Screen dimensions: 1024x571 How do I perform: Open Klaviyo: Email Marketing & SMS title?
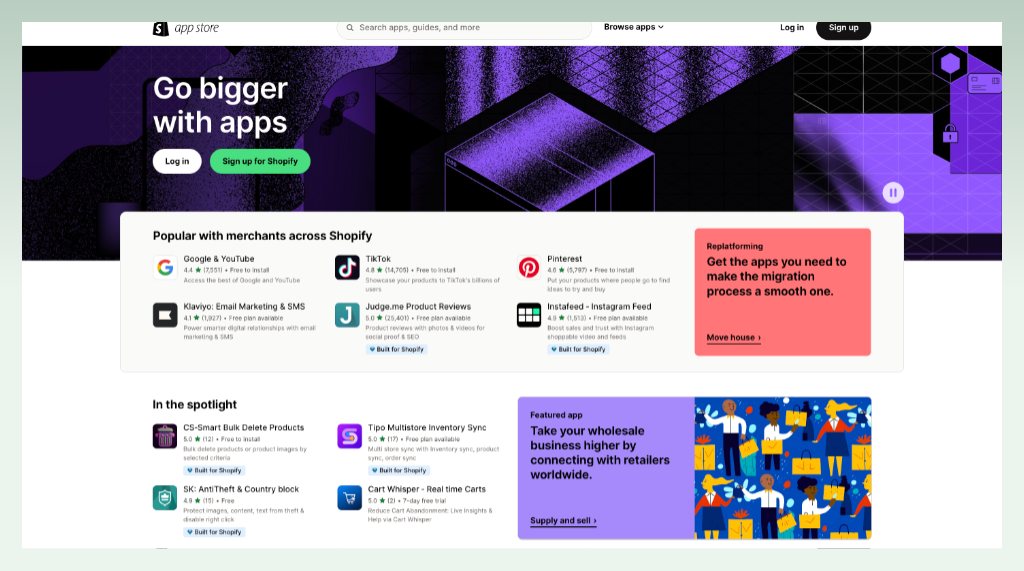pos(244,306)
